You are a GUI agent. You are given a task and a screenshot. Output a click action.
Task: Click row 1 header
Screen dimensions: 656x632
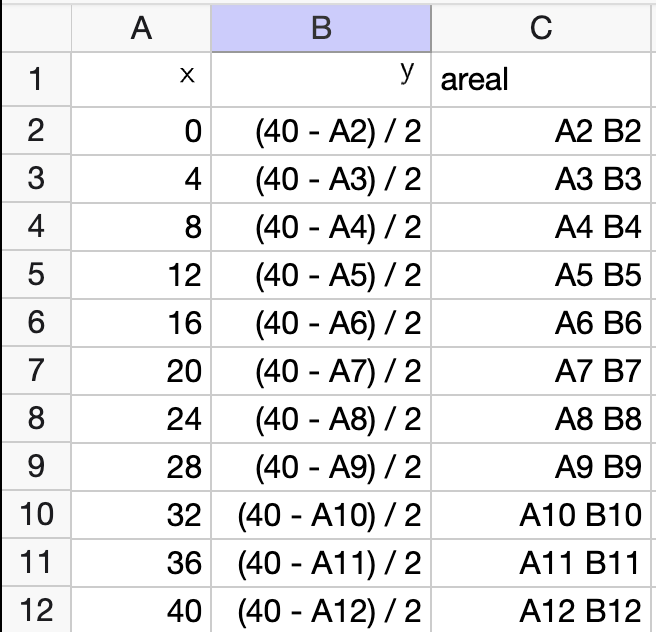pos(36,79)
